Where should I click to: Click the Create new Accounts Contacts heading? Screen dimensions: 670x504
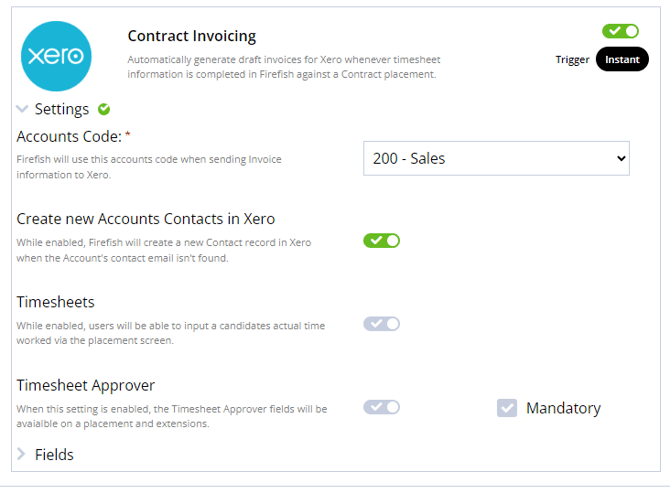pyautogui.click(x=146, y=218)
